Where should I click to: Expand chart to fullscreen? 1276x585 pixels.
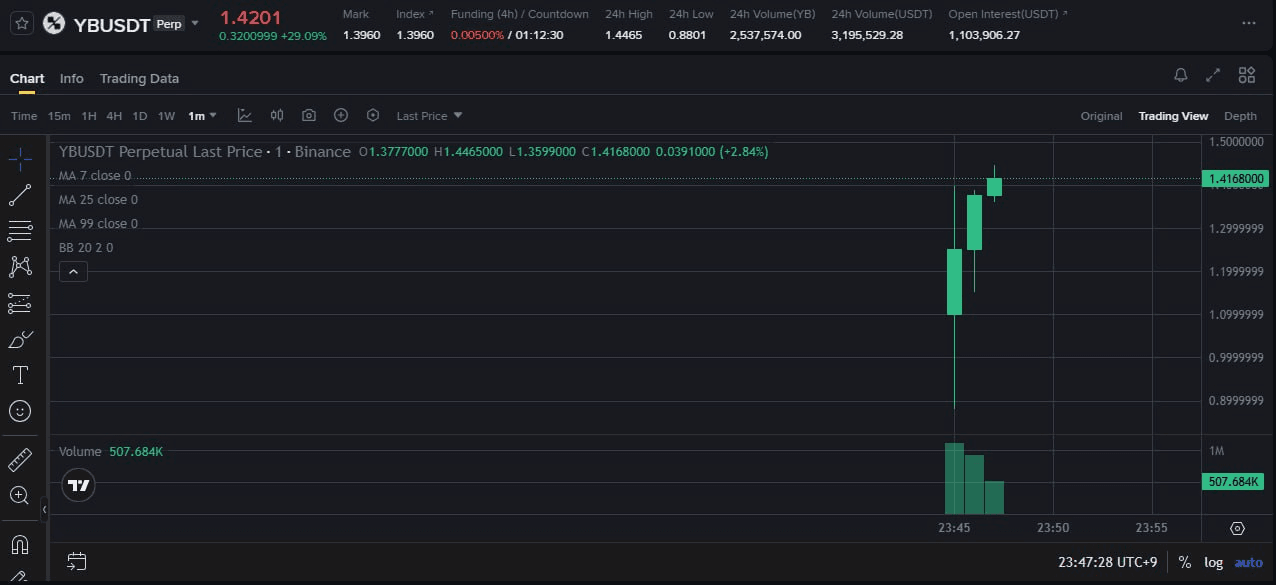[x=1213, y=76]
